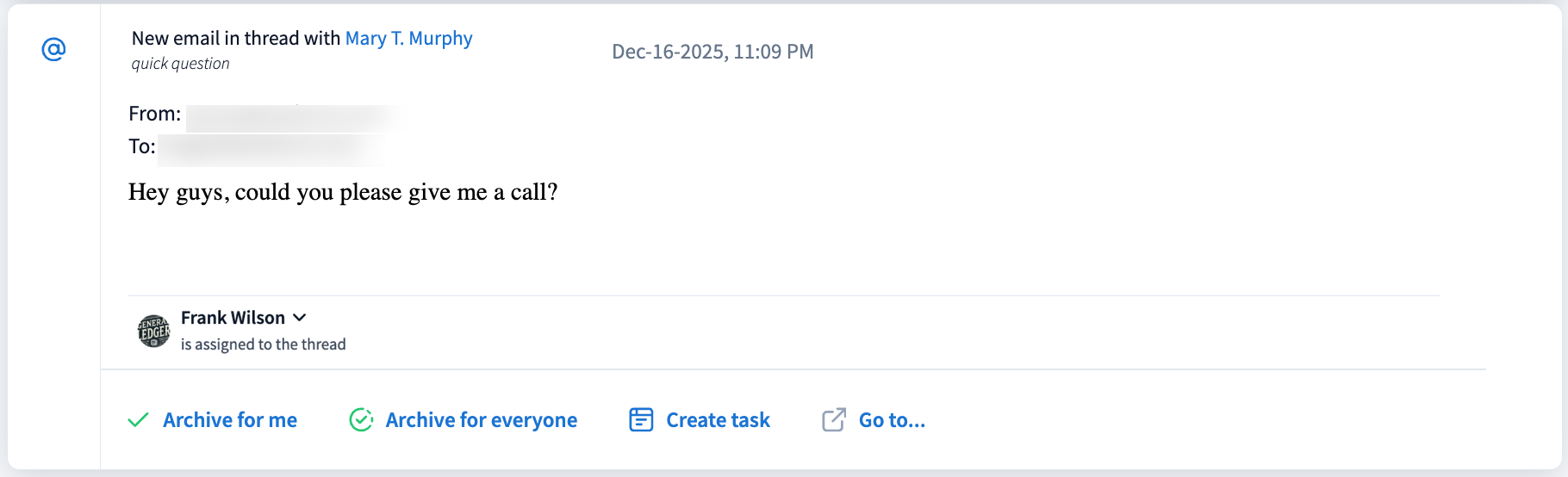
Task: Click the @ email mention icon
Action: click(x=53, y=50)
